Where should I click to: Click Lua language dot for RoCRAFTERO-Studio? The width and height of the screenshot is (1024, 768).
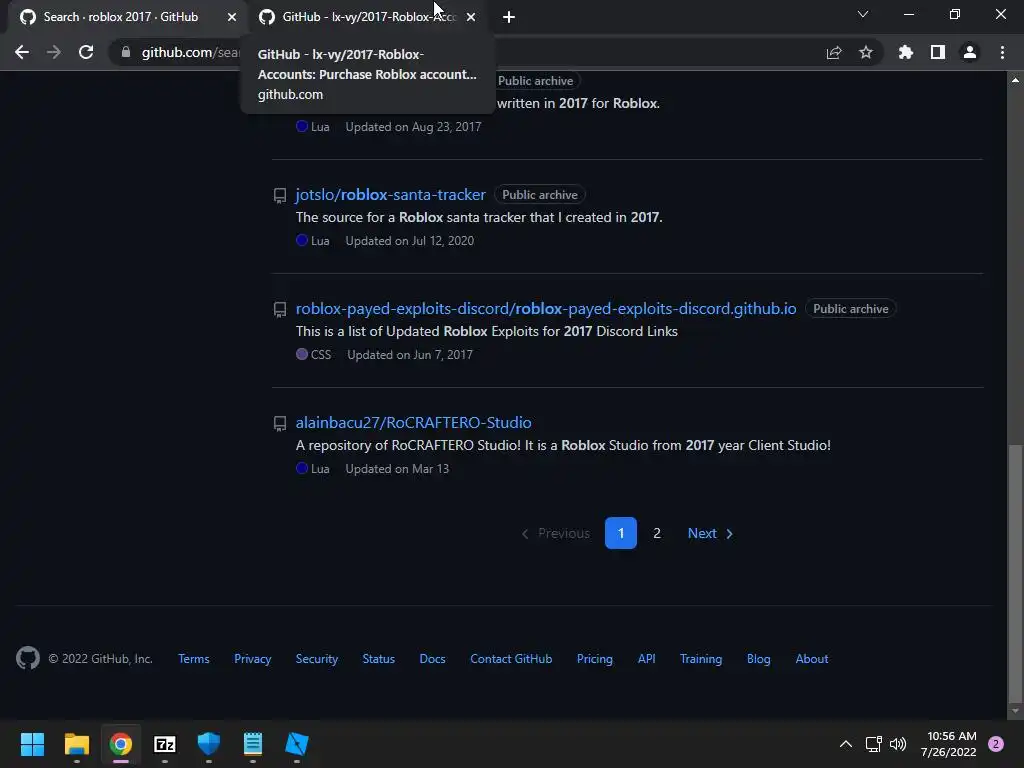click(x=302, y=468)
